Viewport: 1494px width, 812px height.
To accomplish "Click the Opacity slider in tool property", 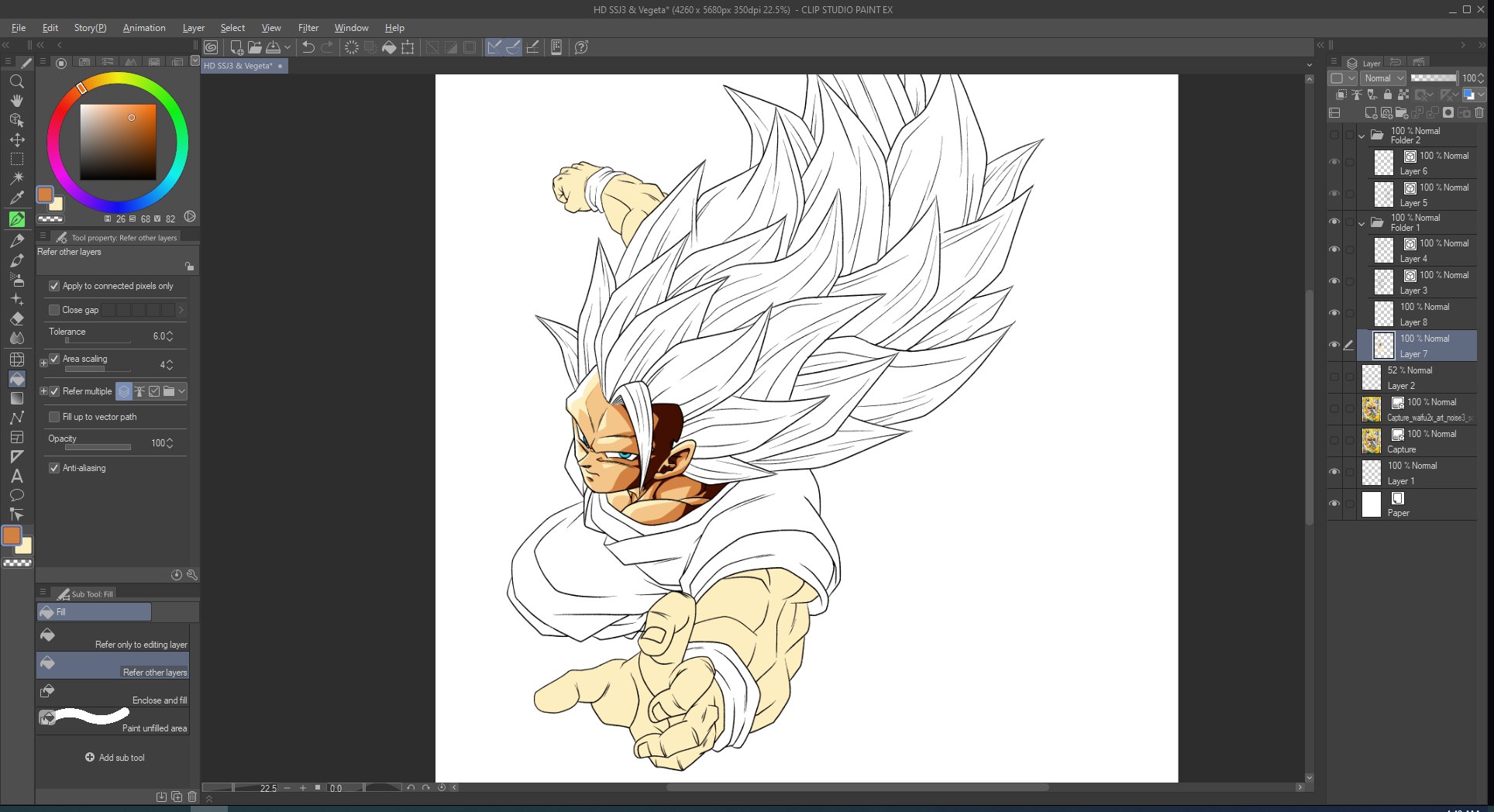I will (98, 447).
